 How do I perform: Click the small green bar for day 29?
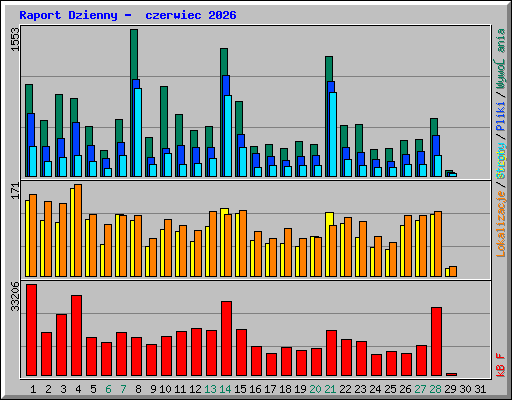click(x=449, y=172)
